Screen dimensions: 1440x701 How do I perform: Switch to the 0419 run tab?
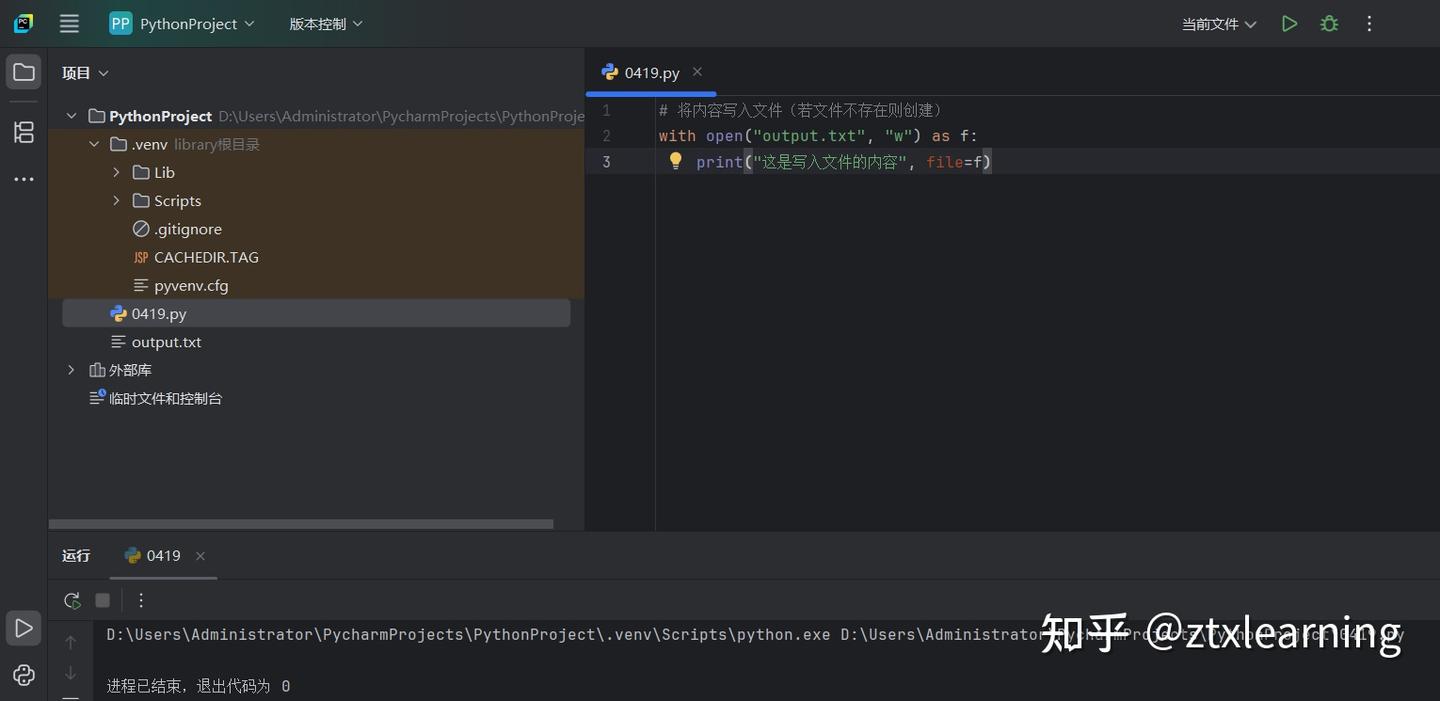pyautogui.click(x=162, y=555)
